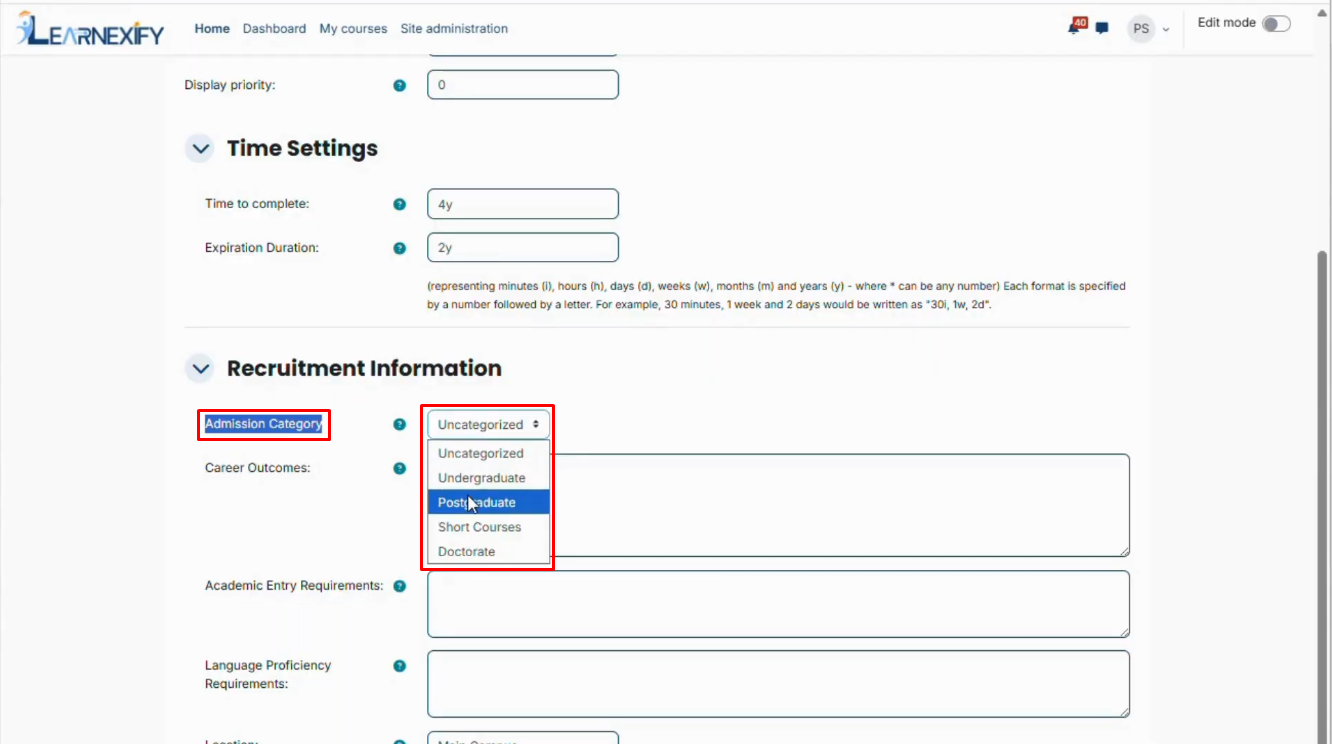
Task: Choose the Postgraduate option
Action: click(x=489, y=502)
